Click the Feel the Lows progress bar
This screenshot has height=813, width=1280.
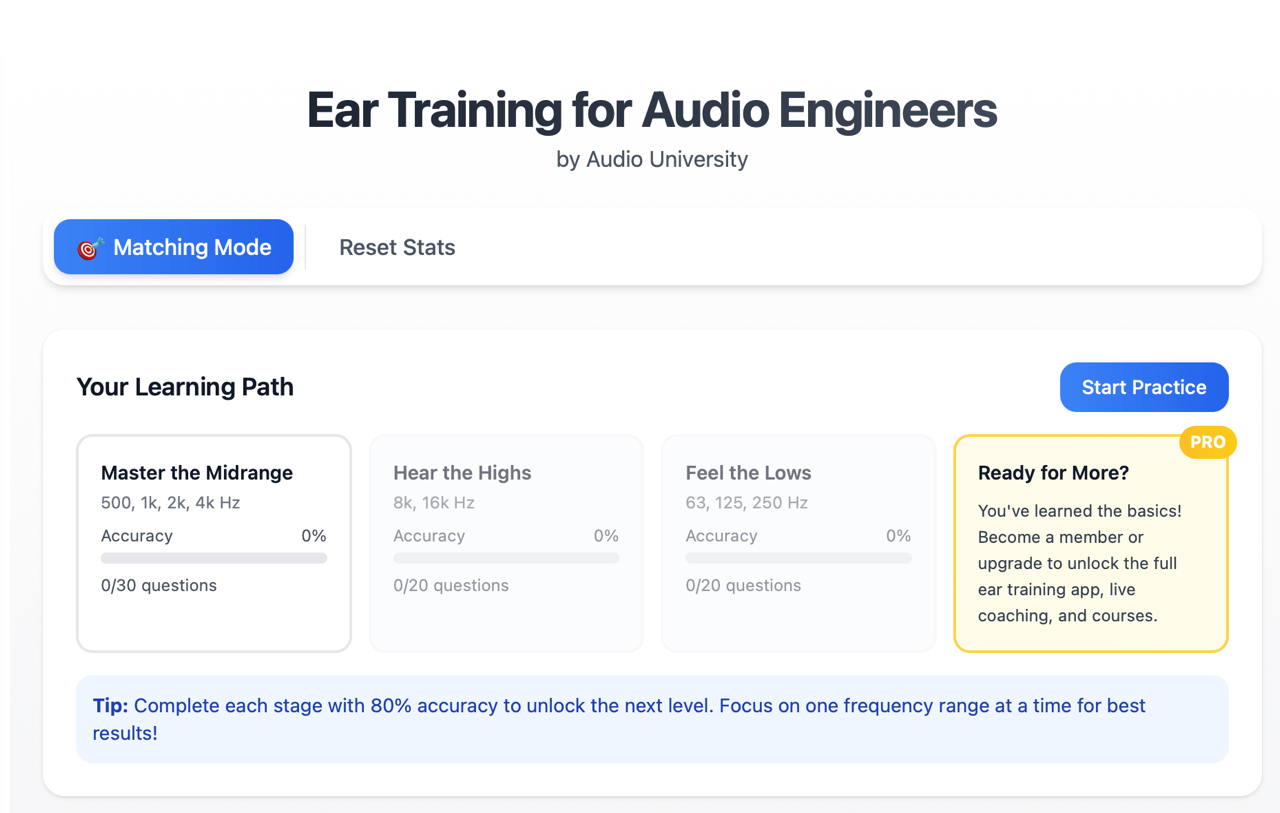tap(798, 558)
